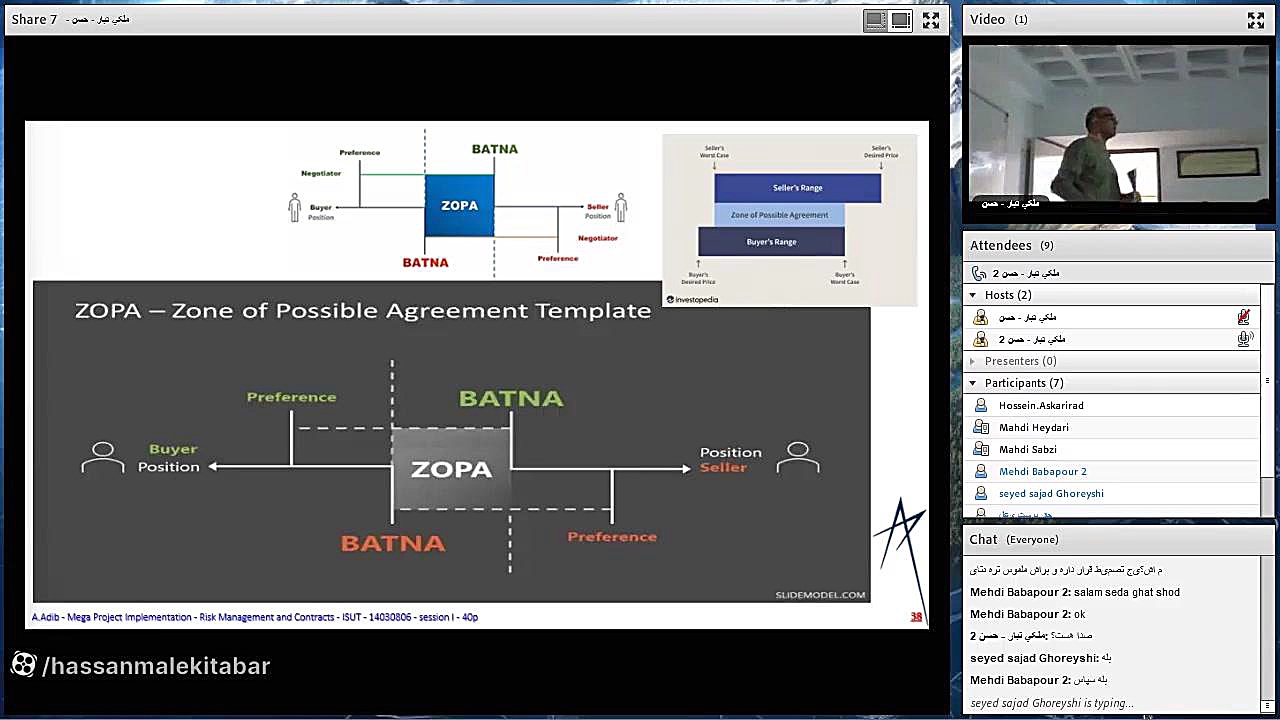
Task: Click the ZOPA box in the dark slide diagram
Action: click(451, 469)
